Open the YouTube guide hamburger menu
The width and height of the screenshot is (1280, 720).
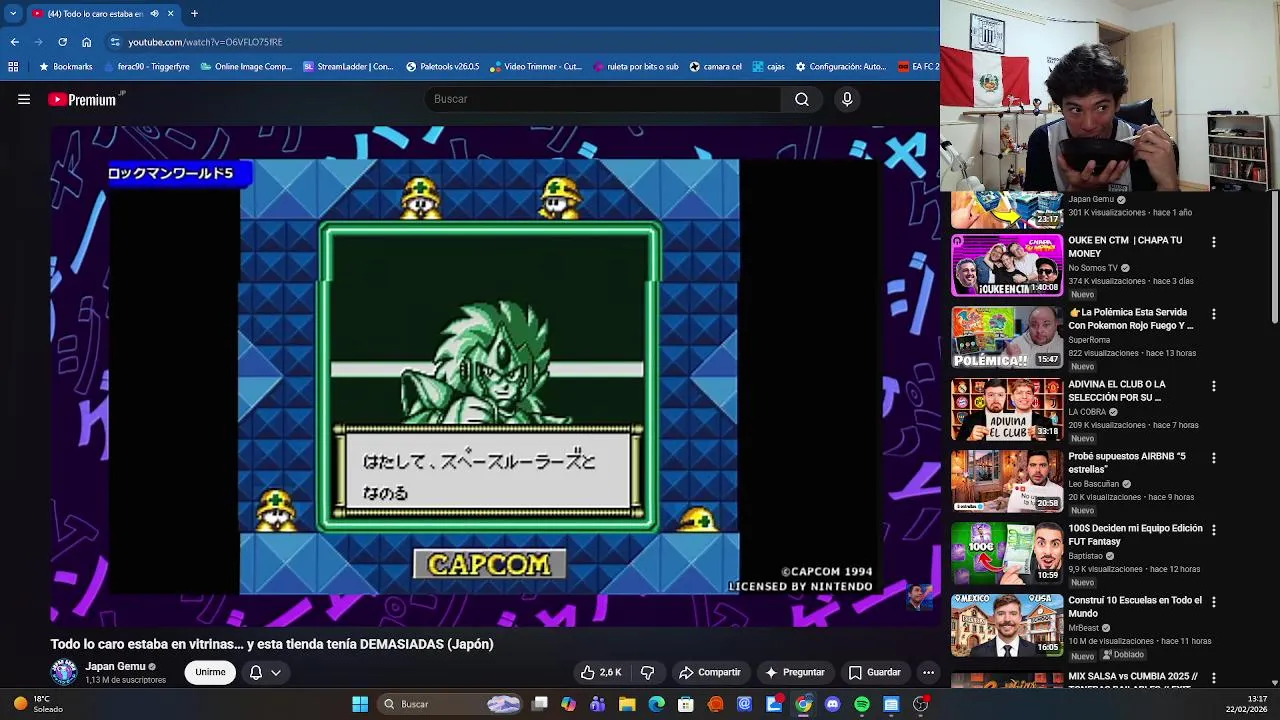tap(24, 99)
